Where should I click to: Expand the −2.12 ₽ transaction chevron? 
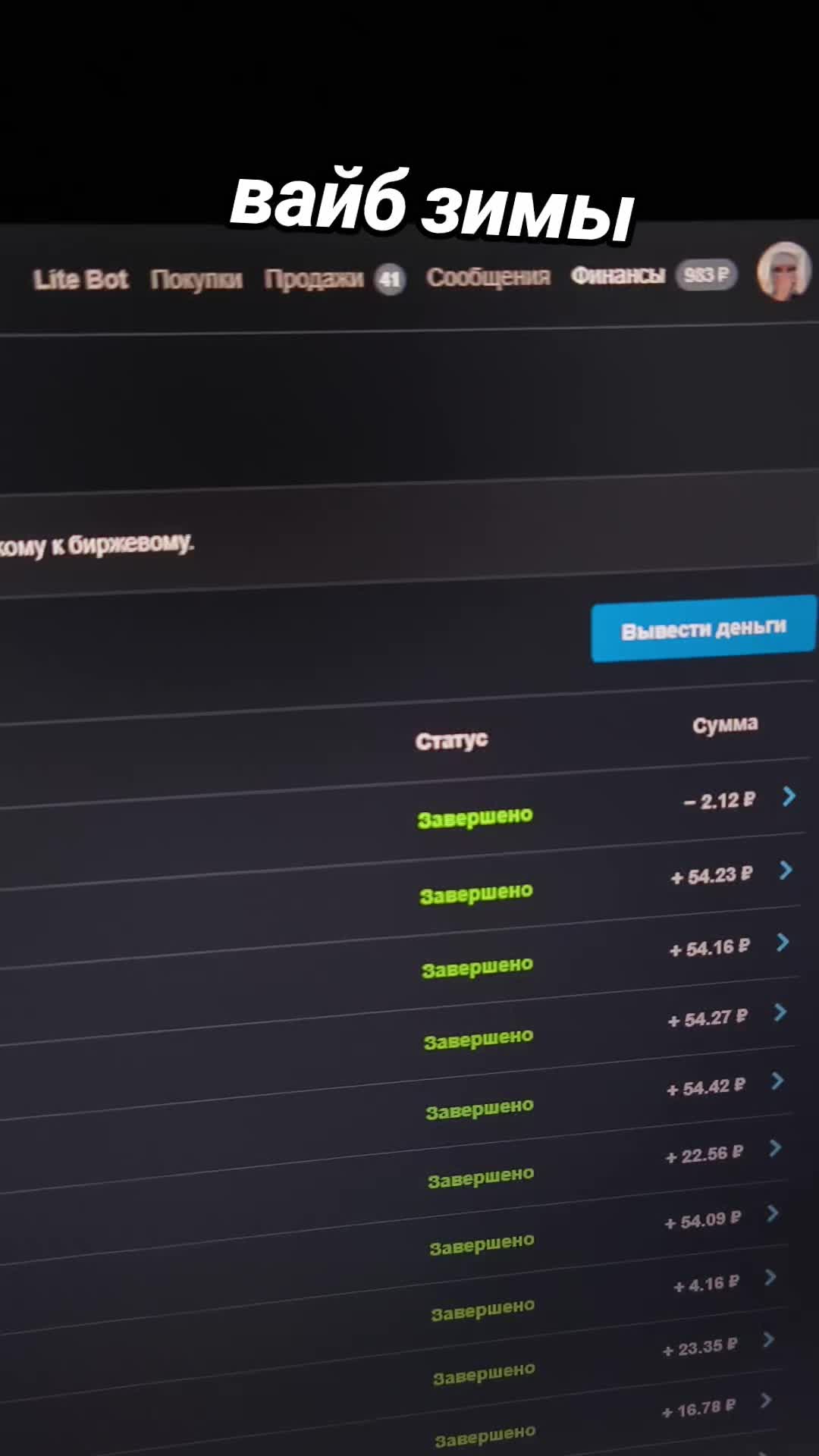pyautogui.click(x=789, y=796)
